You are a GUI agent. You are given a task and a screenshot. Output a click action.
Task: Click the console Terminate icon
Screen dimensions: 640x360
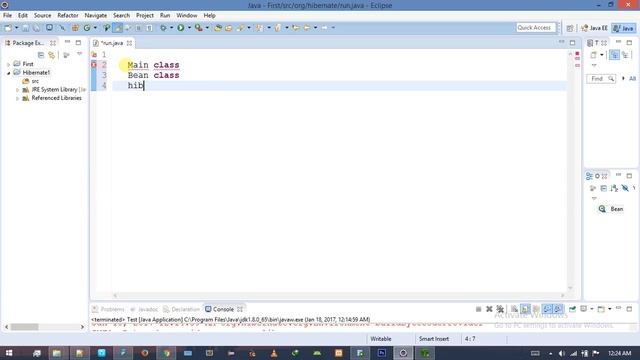(x=478, y=309)
